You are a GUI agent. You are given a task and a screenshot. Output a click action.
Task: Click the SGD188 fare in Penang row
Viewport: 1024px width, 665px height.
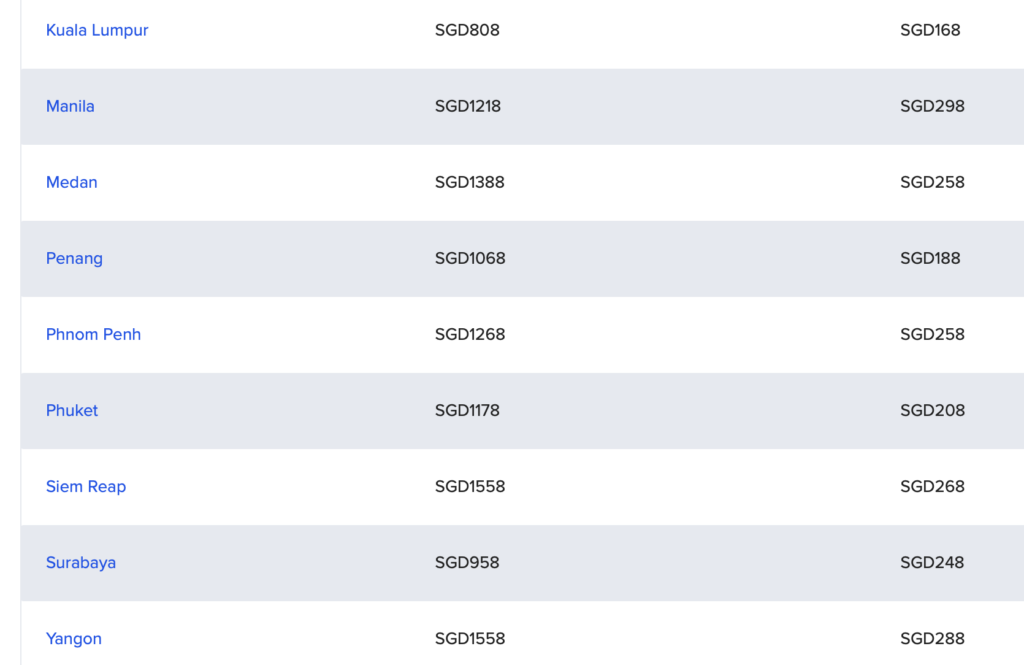coord(930,258)
